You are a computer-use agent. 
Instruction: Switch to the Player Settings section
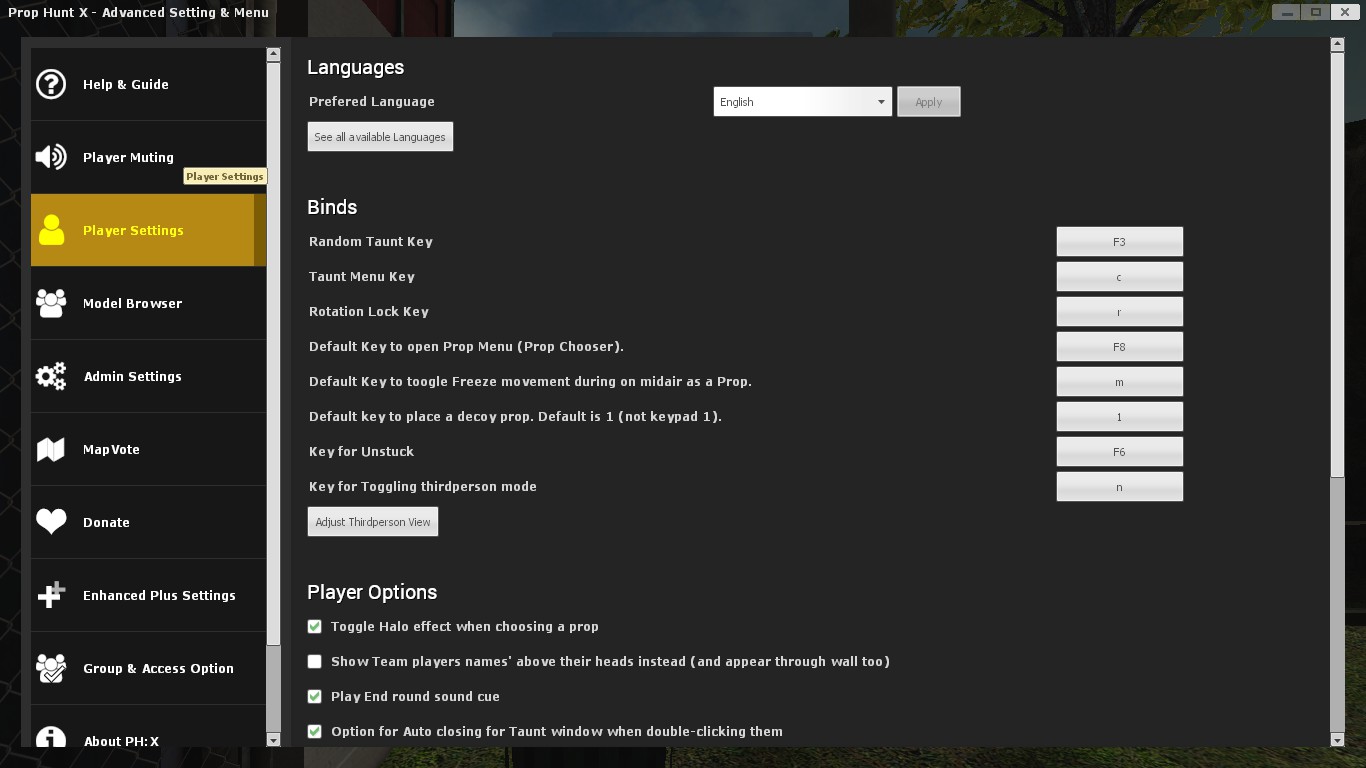tap(133, 230)
